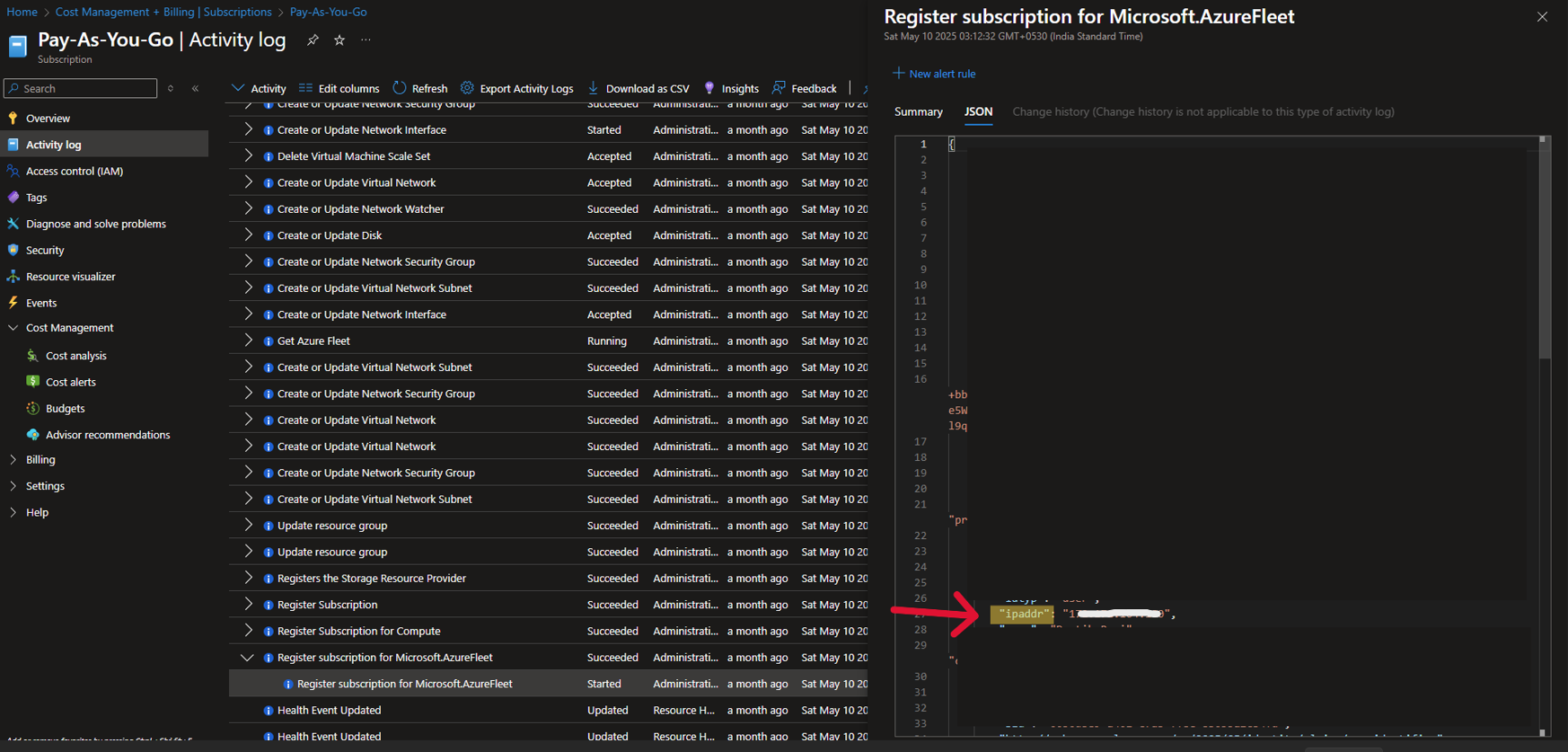Click info icon of Get Azure Fleet row
Viewport: 1568px width, 752px height.
[x=269, y=341]
